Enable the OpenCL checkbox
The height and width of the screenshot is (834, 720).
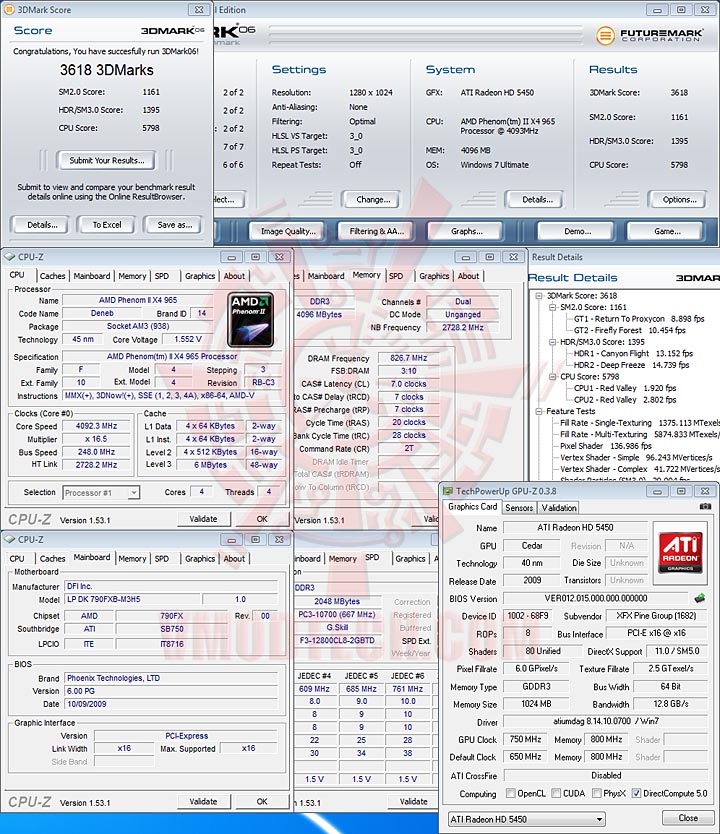[x=510, y=793]
